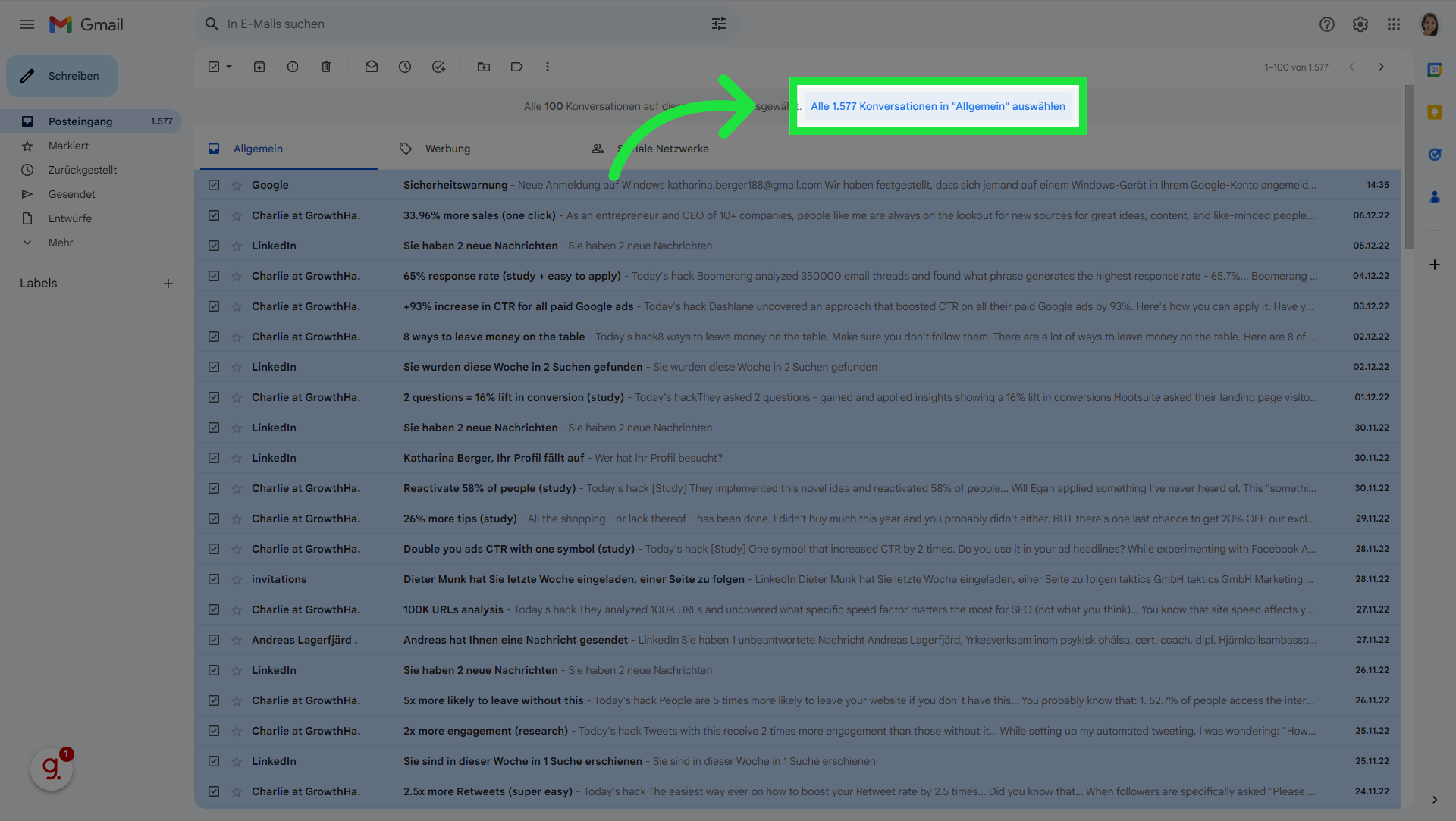This screenshot has height=821, width=1456.
Task: Open the main menu hamburger icon
Action: [27, 24]
